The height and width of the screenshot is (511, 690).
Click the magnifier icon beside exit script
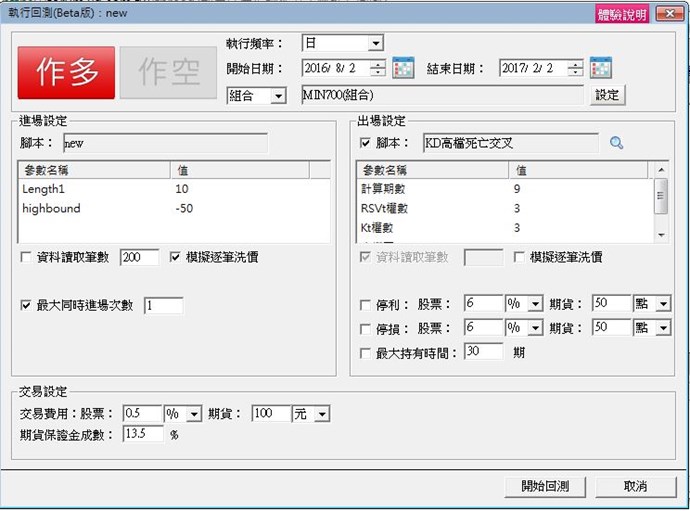click(x=616, y=143)
